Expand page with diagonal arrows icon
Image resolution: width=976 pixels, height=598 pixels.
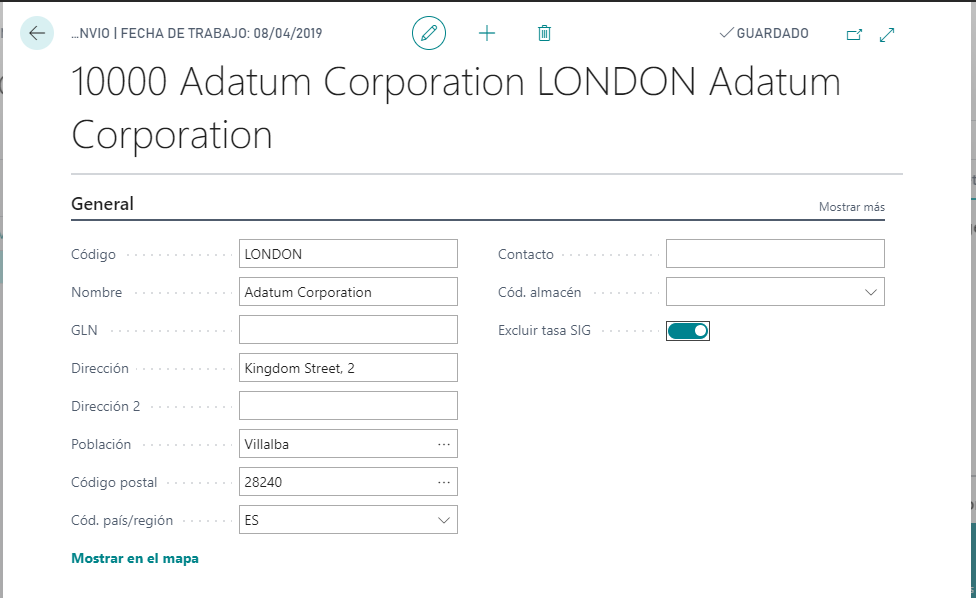tap(887, 34)
